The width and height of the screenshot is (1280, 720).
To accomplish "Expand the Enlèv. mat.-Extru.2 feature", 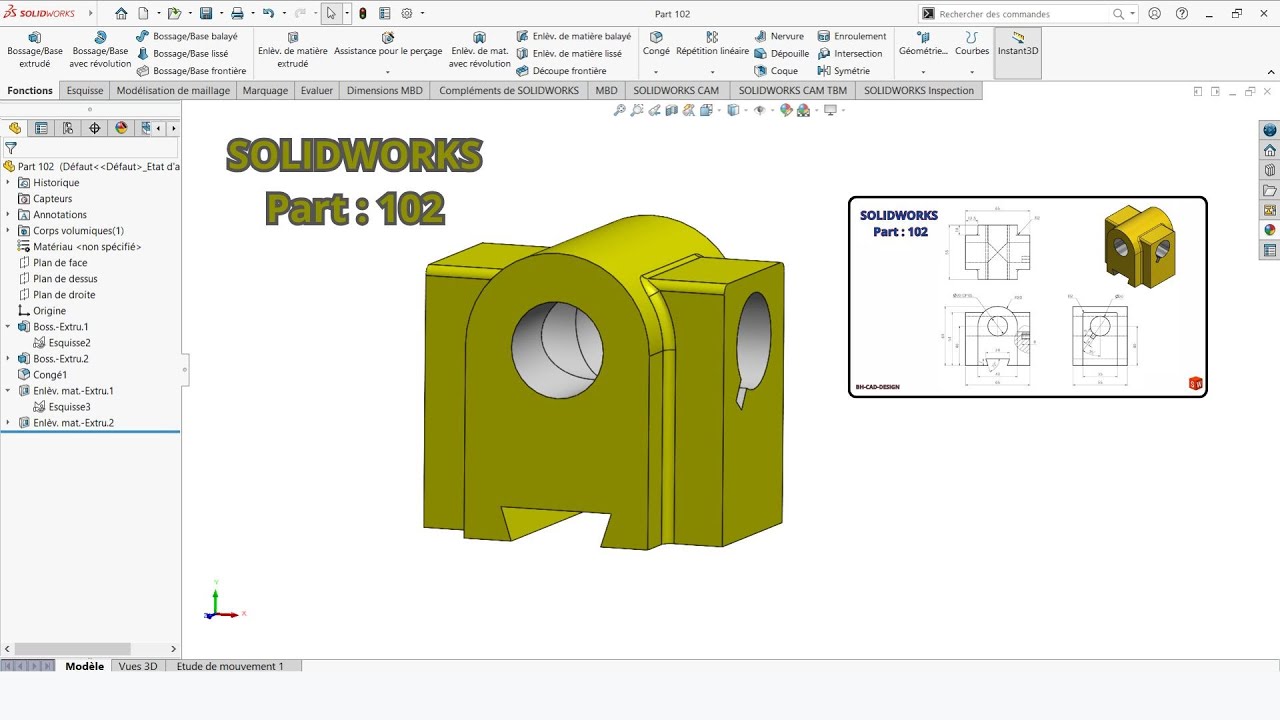I will (8, 423).
